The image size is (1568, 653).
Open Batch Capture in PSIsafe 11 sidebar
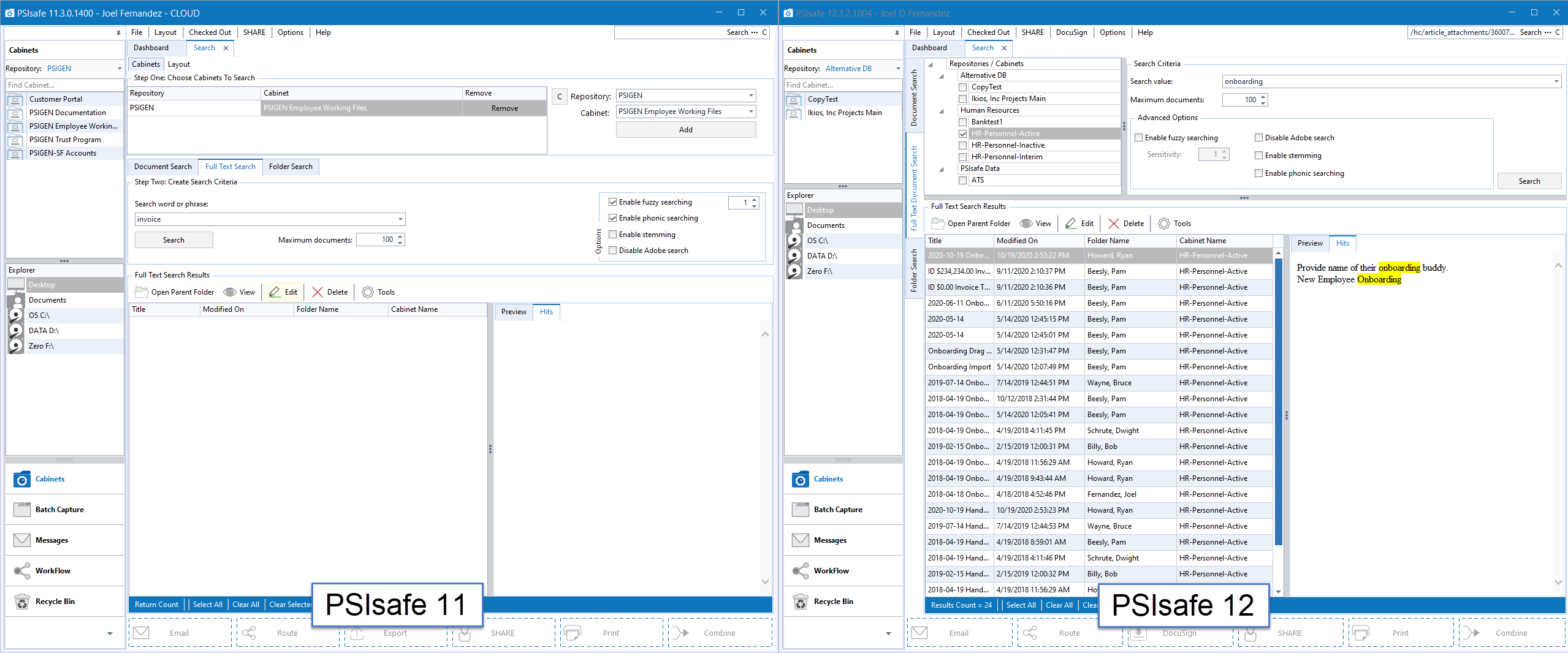59,510
